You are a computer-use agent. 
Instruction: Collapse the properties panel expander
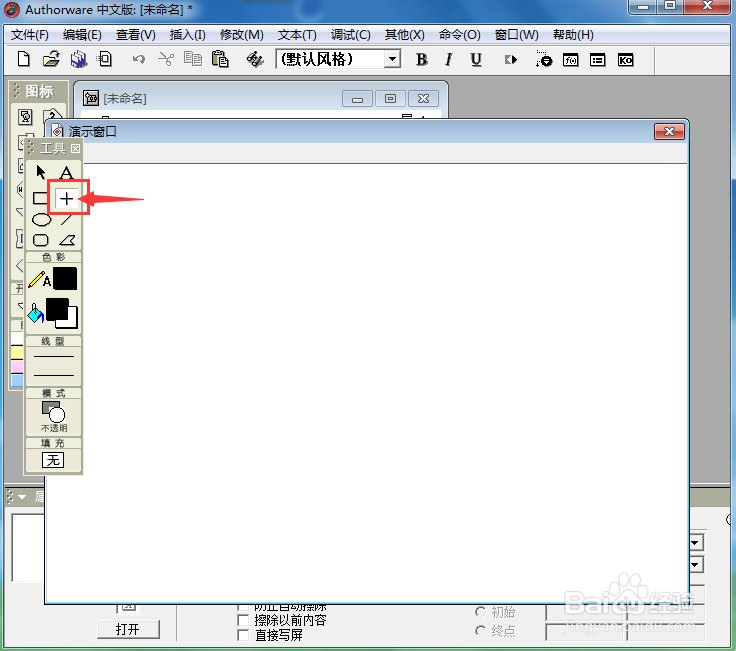(22, 497)
